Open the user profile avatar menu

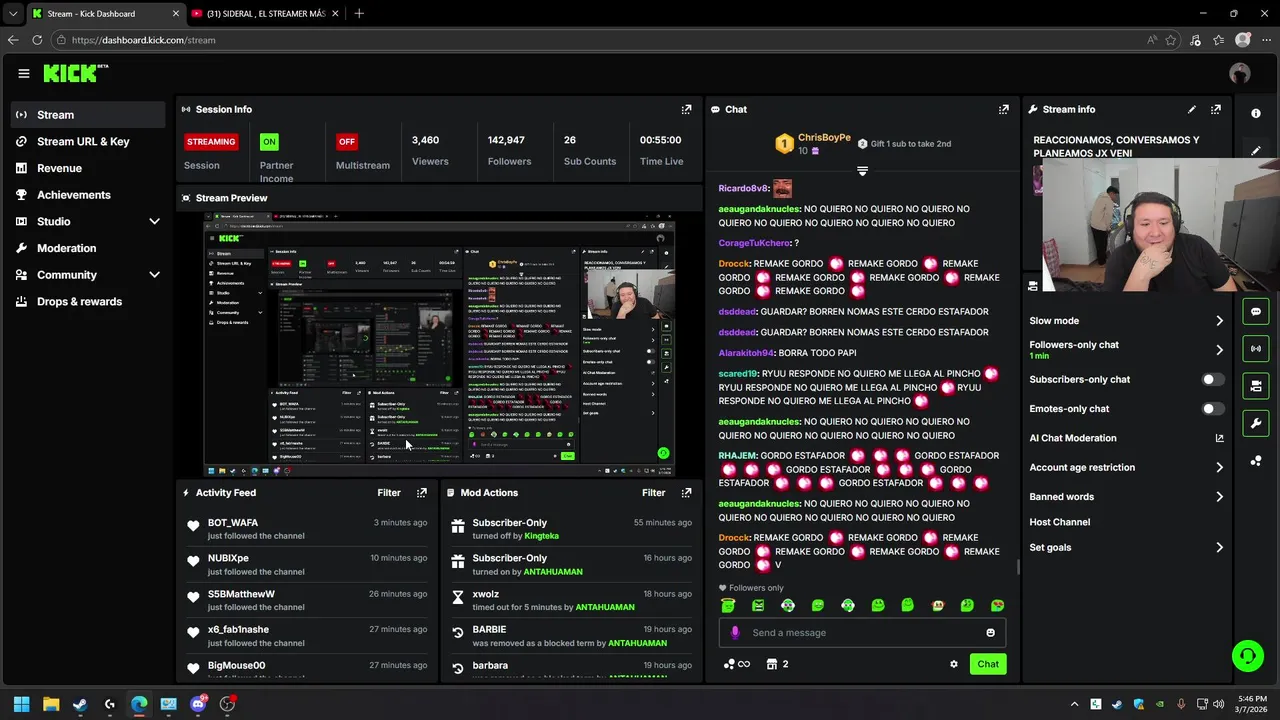1240,73
